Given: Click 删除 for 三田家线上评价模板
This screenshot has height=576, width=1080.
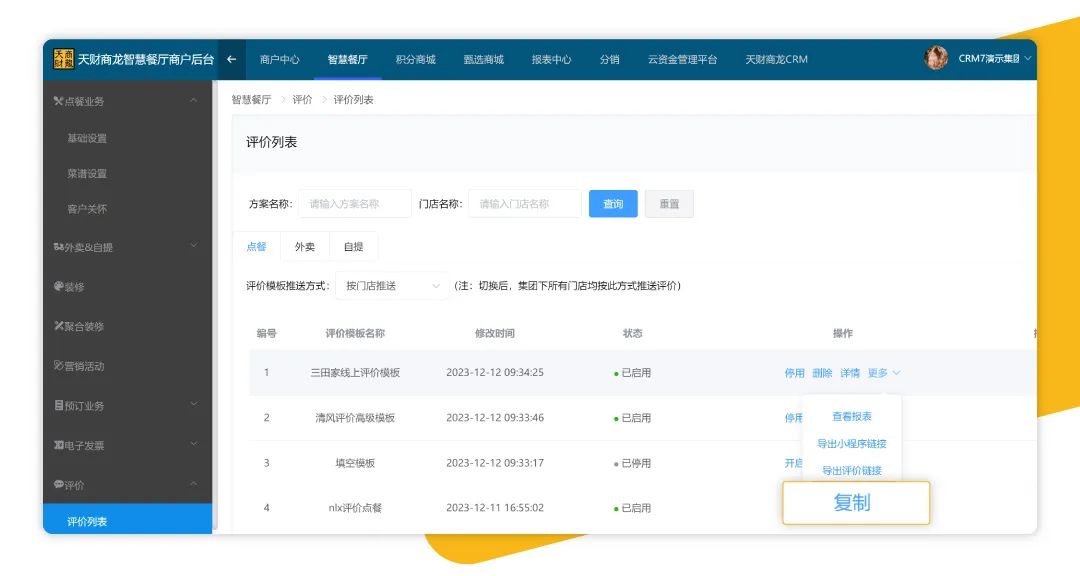Looking at the screenshot, I should [x=822, y=373].
